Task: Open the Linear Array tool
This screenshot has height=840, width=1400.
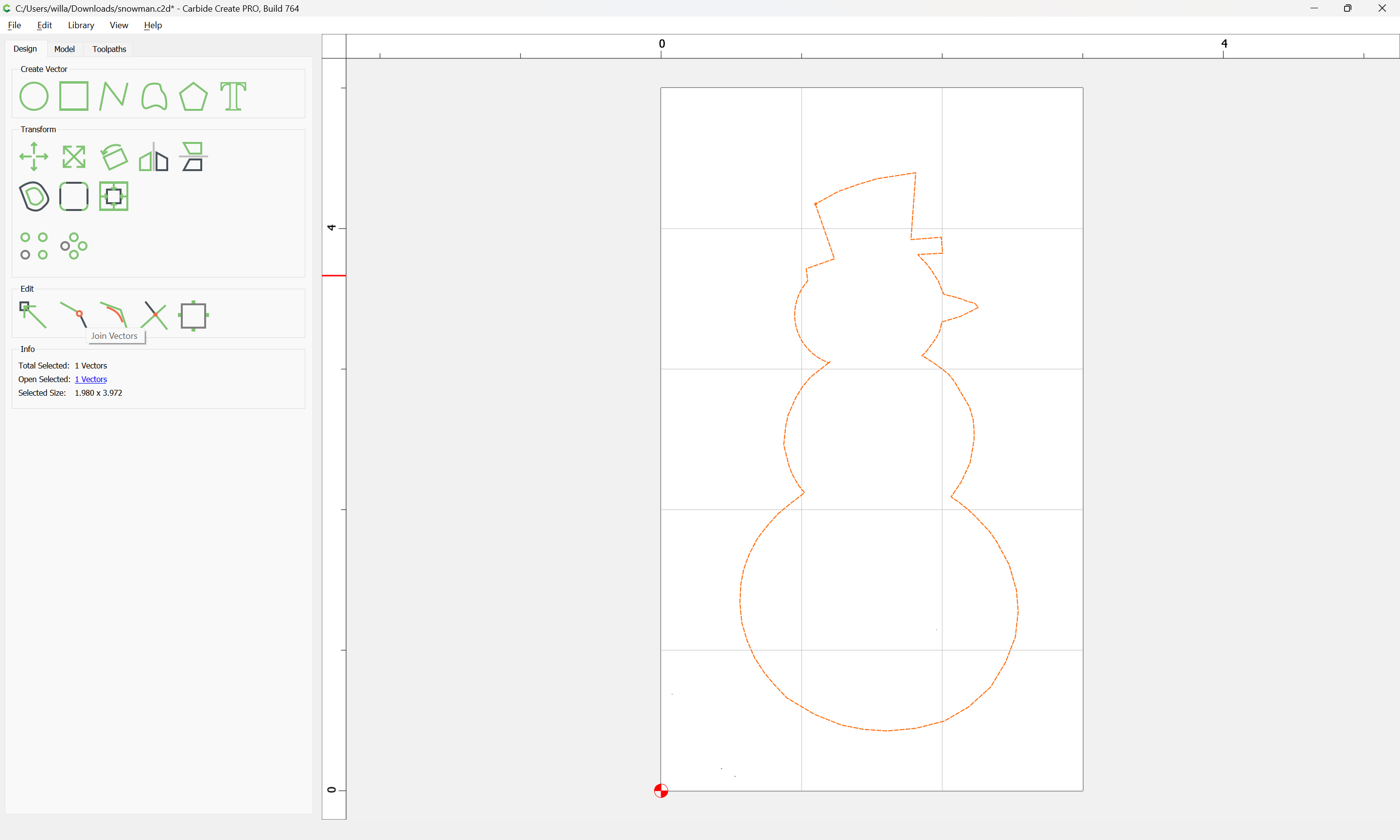Action: [x=34, y=245]
